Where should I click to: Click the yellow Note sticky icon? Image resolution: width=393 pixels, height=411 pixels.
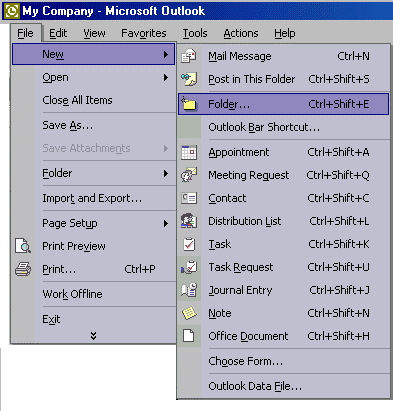(189, 313)
